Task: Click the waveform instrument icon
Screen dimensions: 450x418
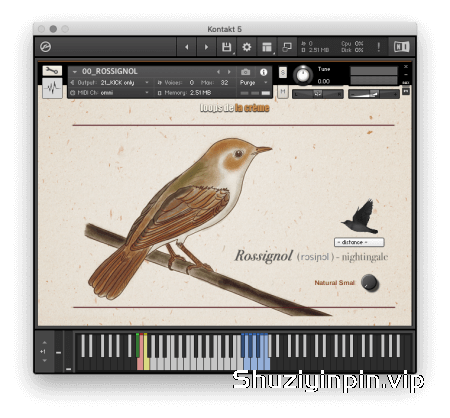Action: coord(52,88)
